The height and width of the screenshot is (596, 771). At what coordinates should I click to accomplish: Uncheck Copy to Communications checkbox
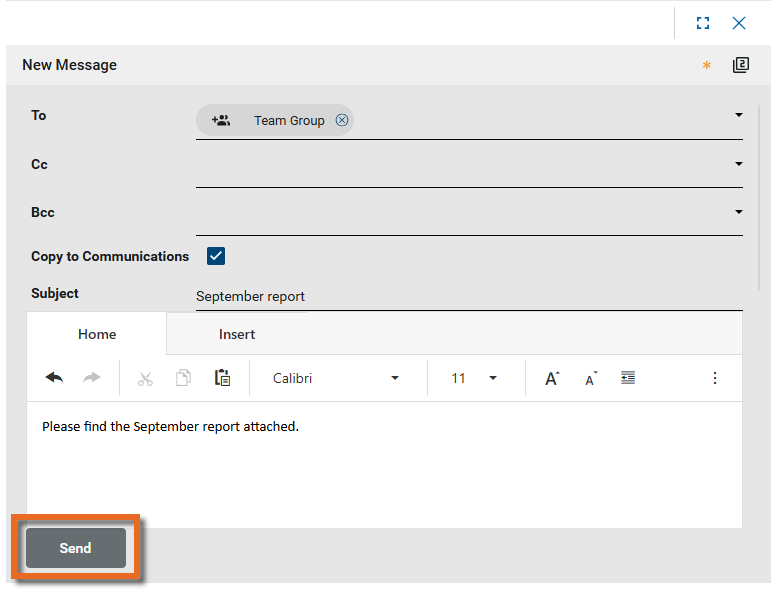tap(216, 256)
